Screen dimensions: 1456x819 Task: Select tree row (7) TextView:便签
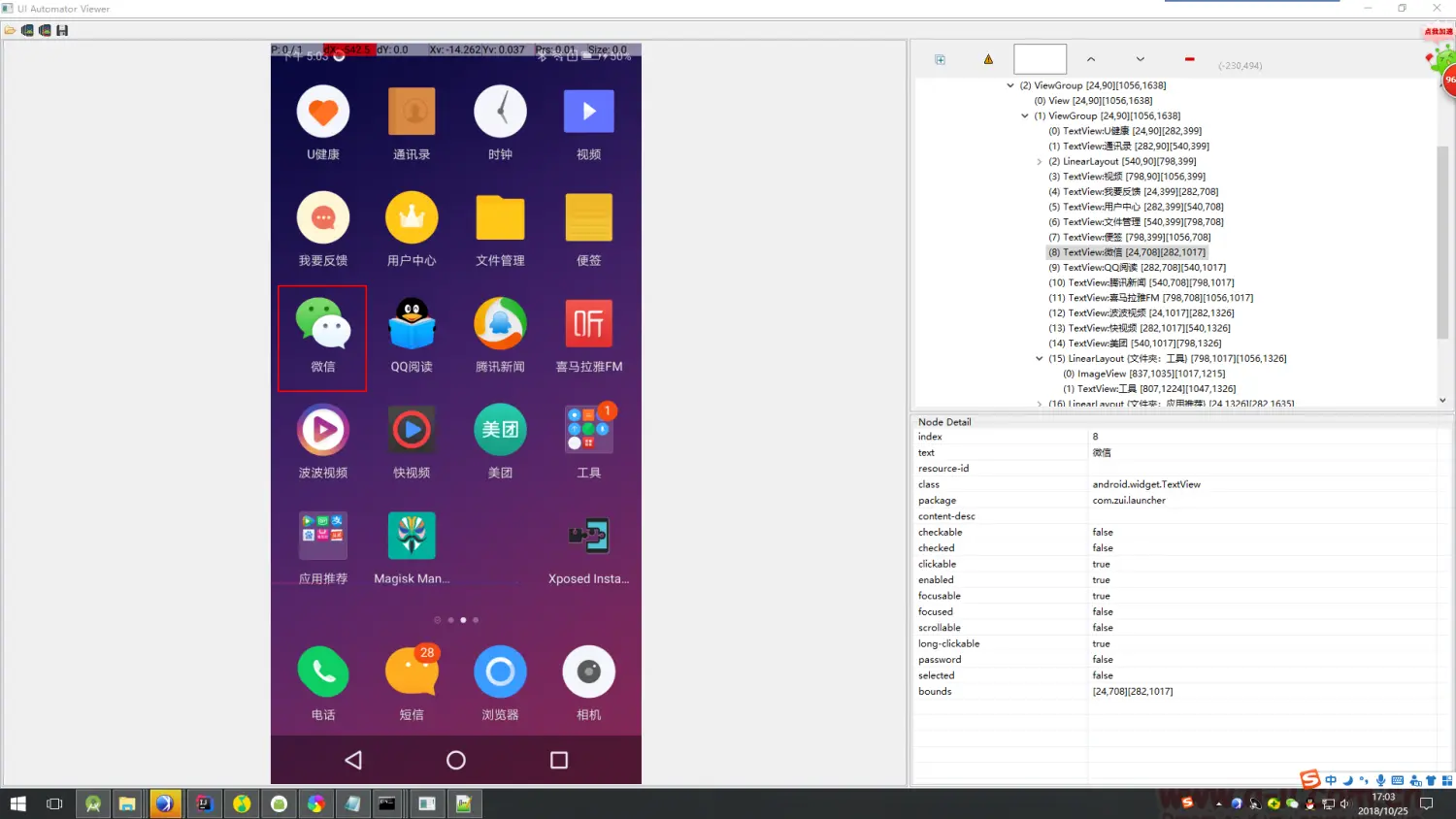1129,237
